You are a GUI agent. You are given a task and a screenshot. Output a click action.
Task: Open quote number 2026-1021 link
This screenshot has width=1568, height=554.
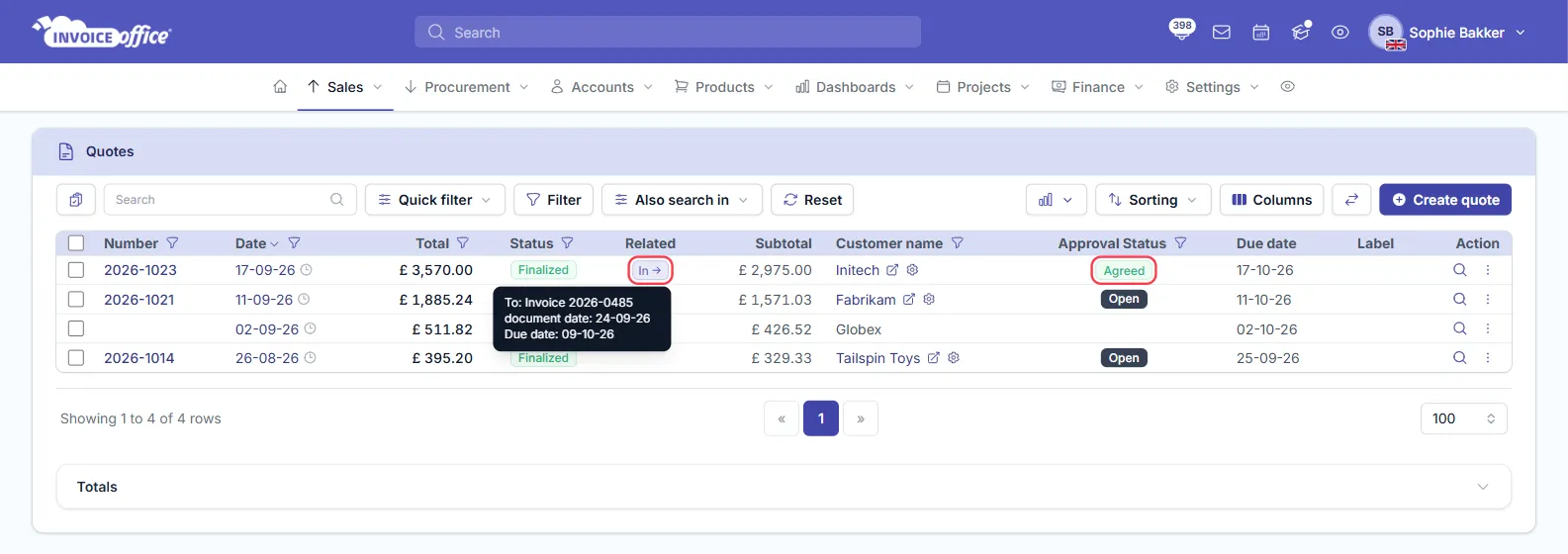click(x=139, y=299)
